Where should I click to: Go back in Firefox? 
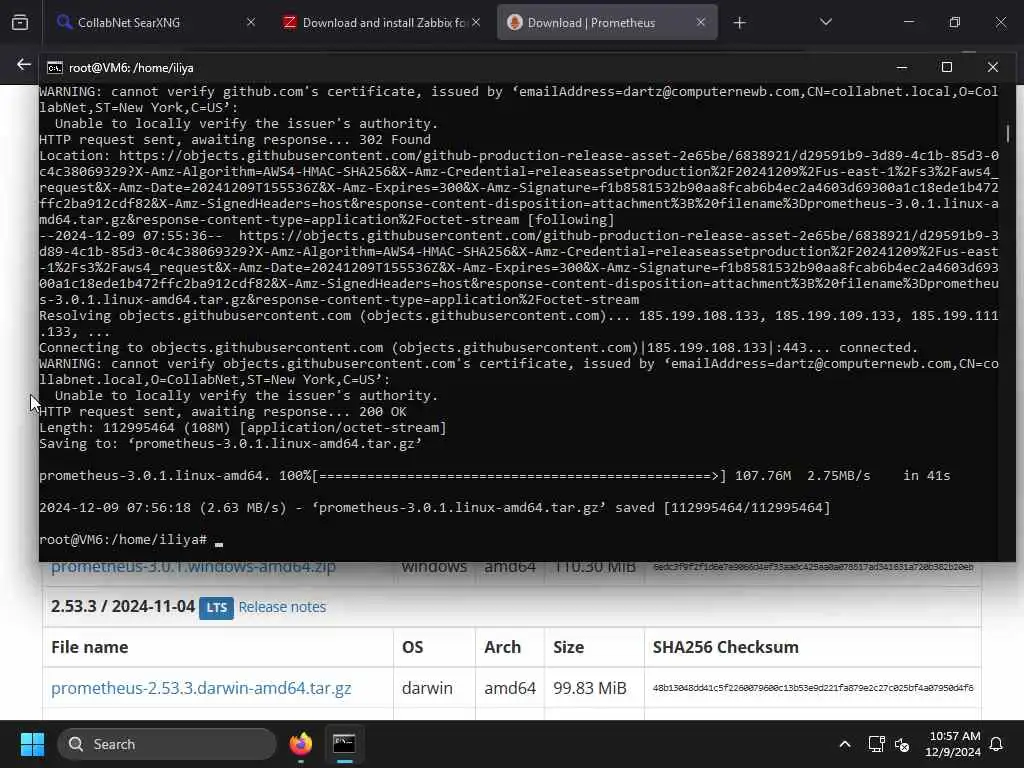click(24, 64)
